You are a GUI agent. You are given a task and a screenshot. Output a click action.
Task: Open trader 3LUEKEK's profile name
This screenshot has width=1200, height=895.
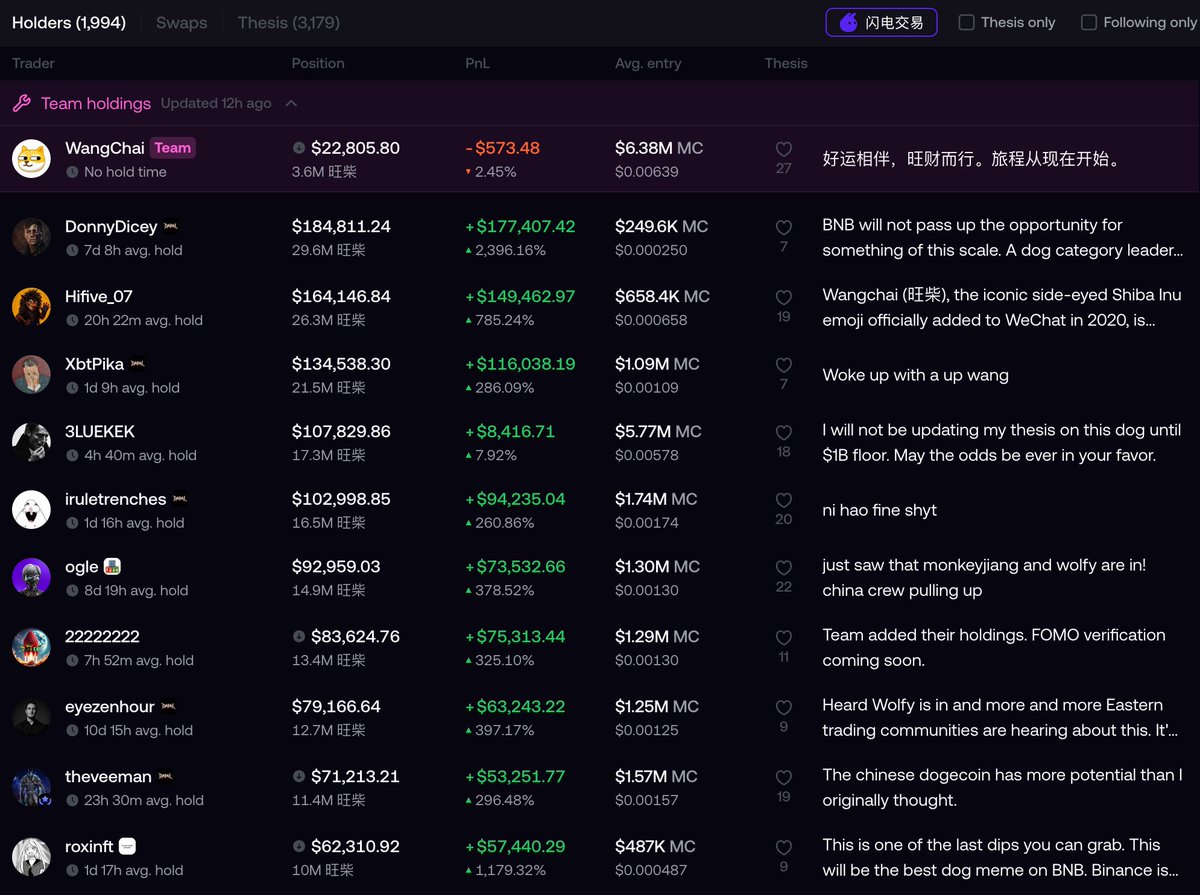click(x=100, y=431)
